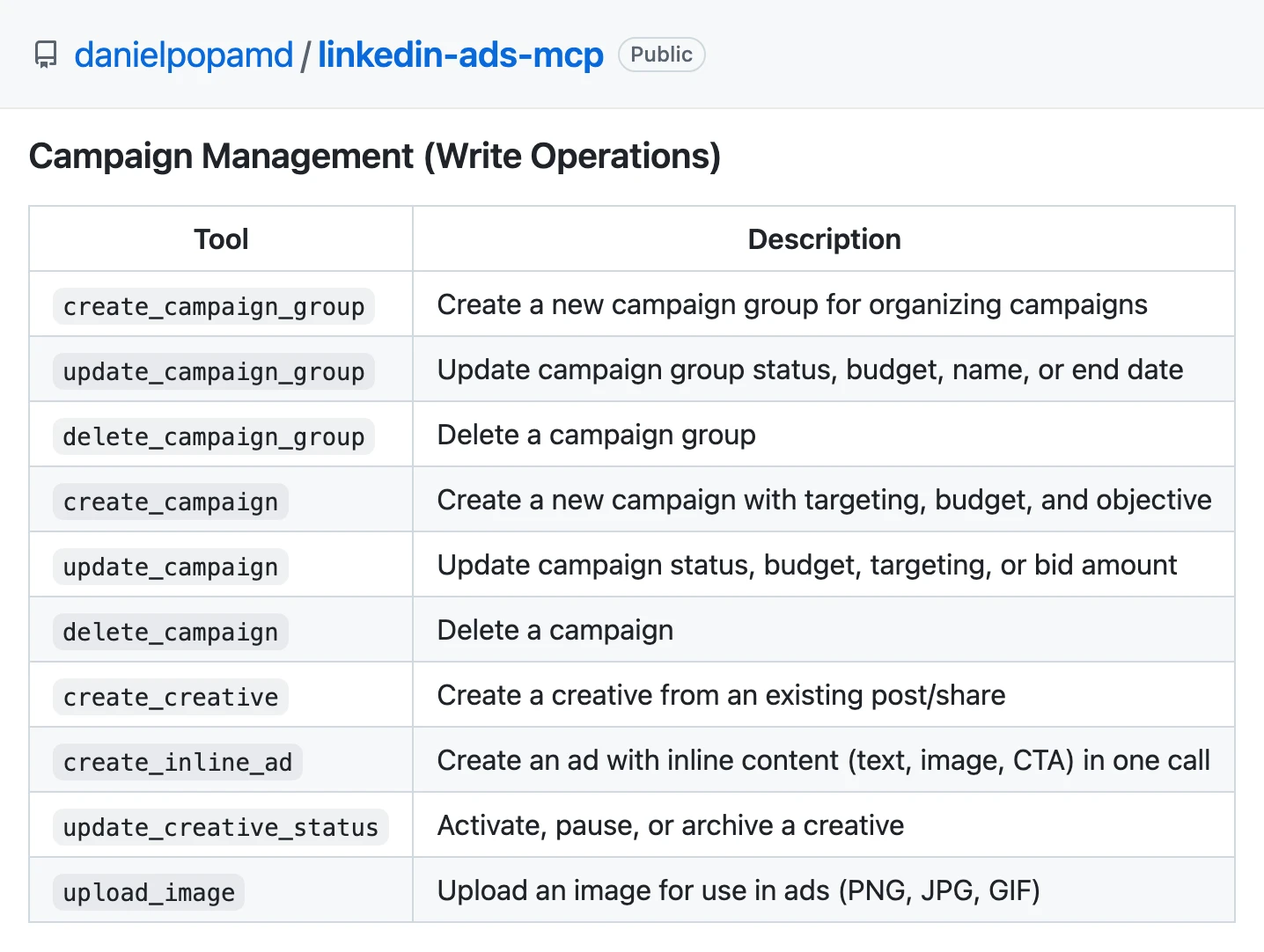The width and height of the screenshot is (1264, 952).
Task: Click 'Create a new campaign with targeting' description
Action: 824,500
